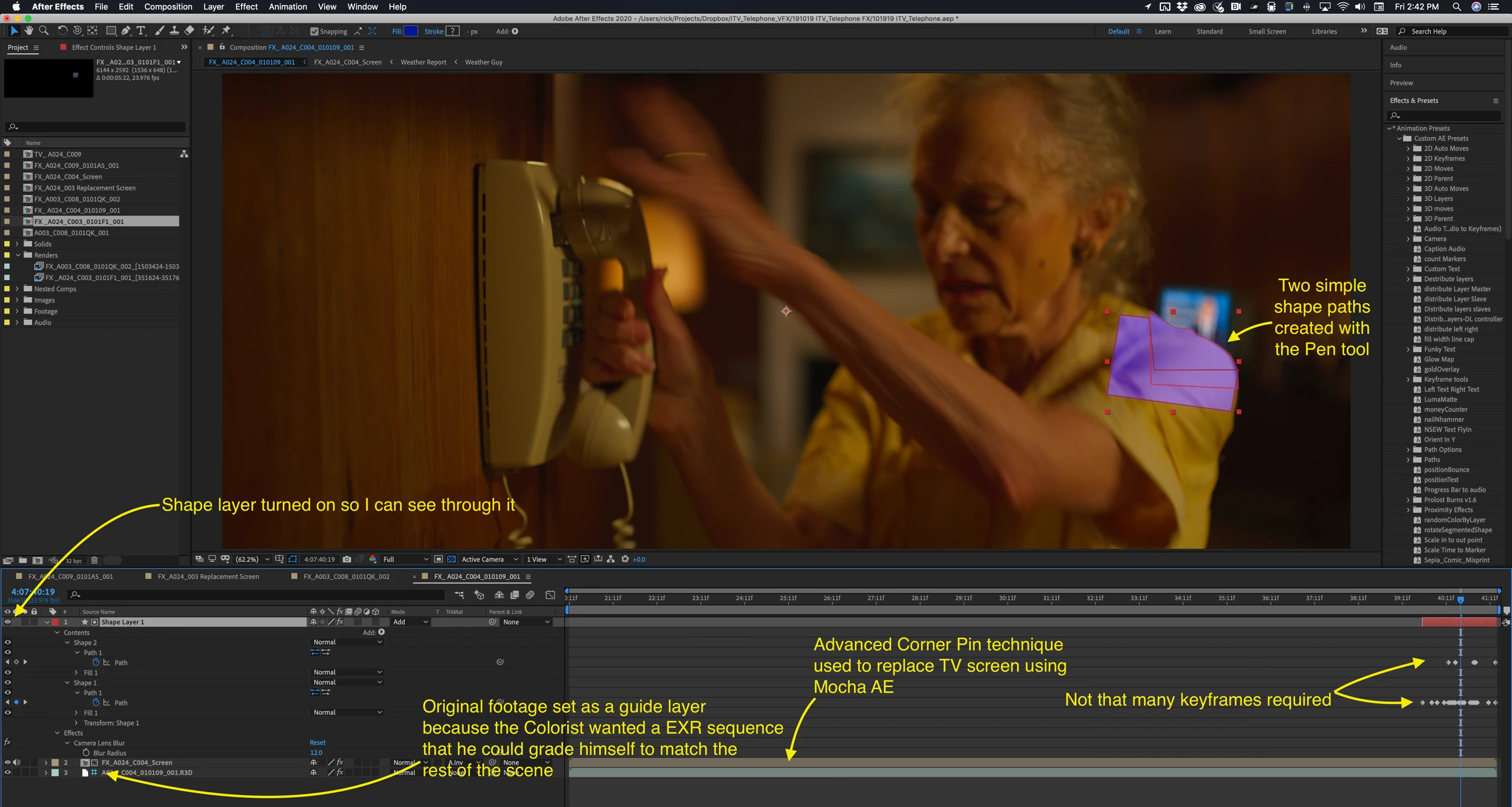The height and width of the screenshot is (807, 1512).
Task: Open the Full resolution dropdown
Action: (405, 559)
